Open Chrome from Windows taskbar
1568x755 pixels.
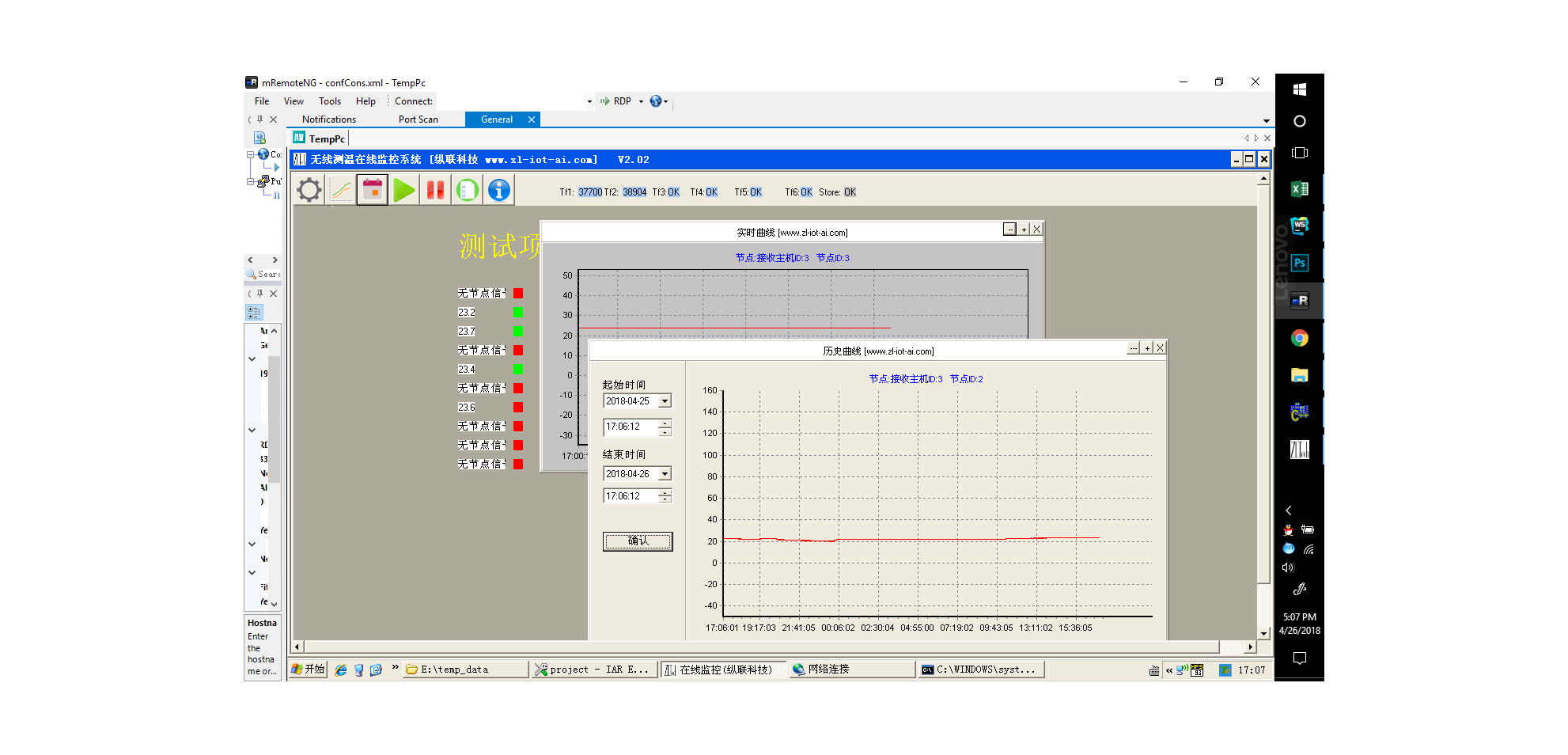point(1299,338)
